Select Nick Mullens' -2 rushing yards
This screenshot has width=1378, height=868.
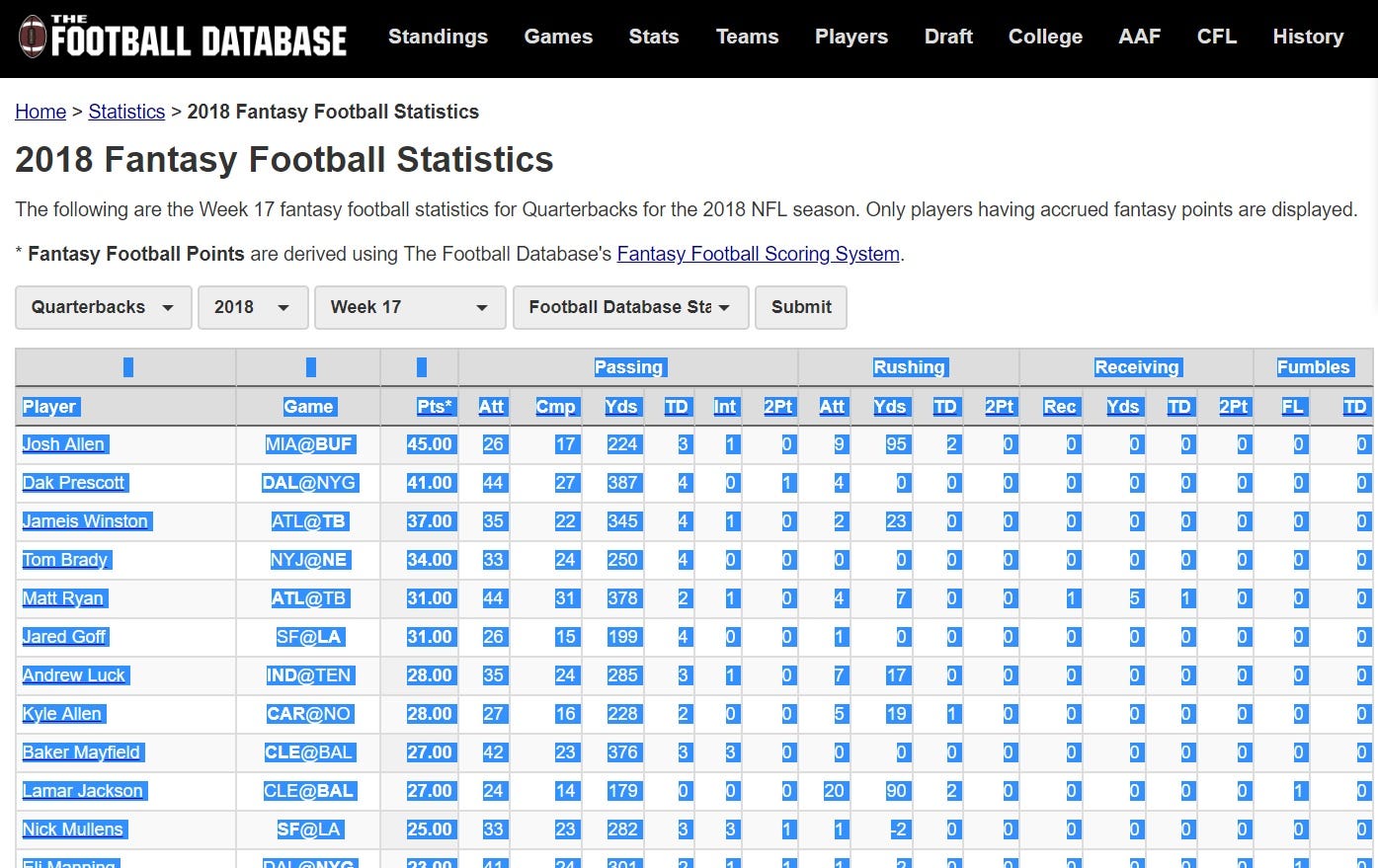[898, 829]
